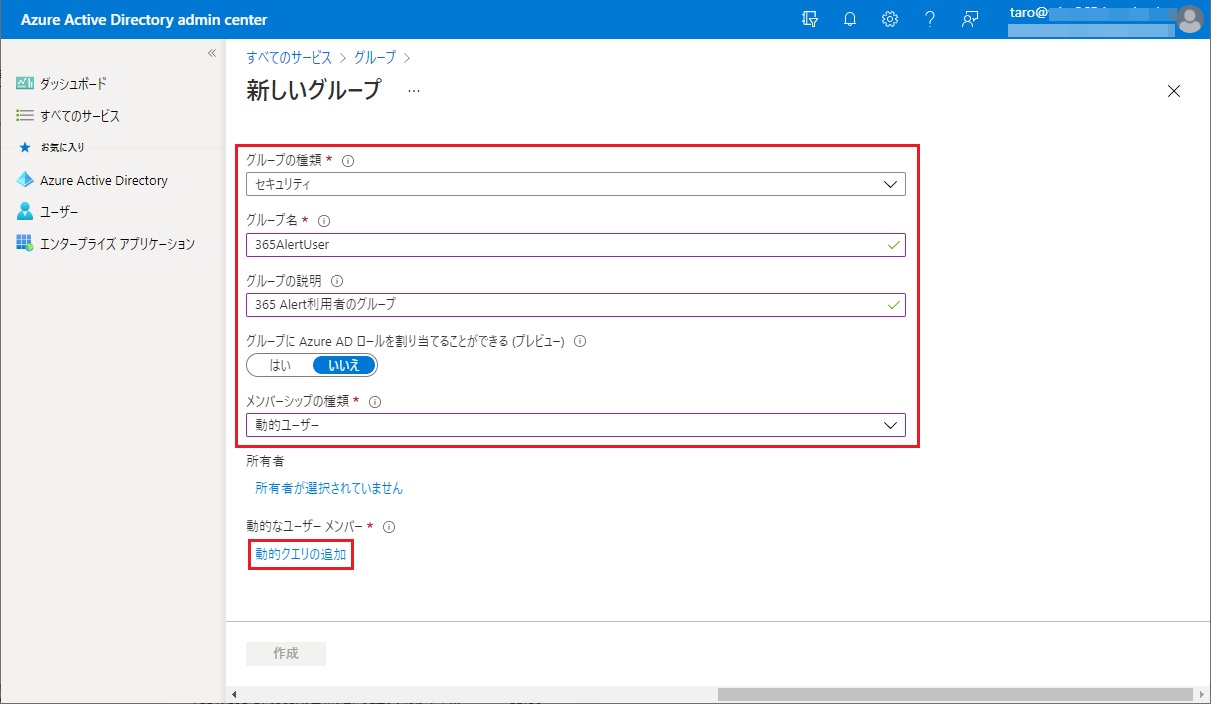Click info icon beside メンバーシップの種類
This screenshot has width=1211, height=705.
pos(376,402)
